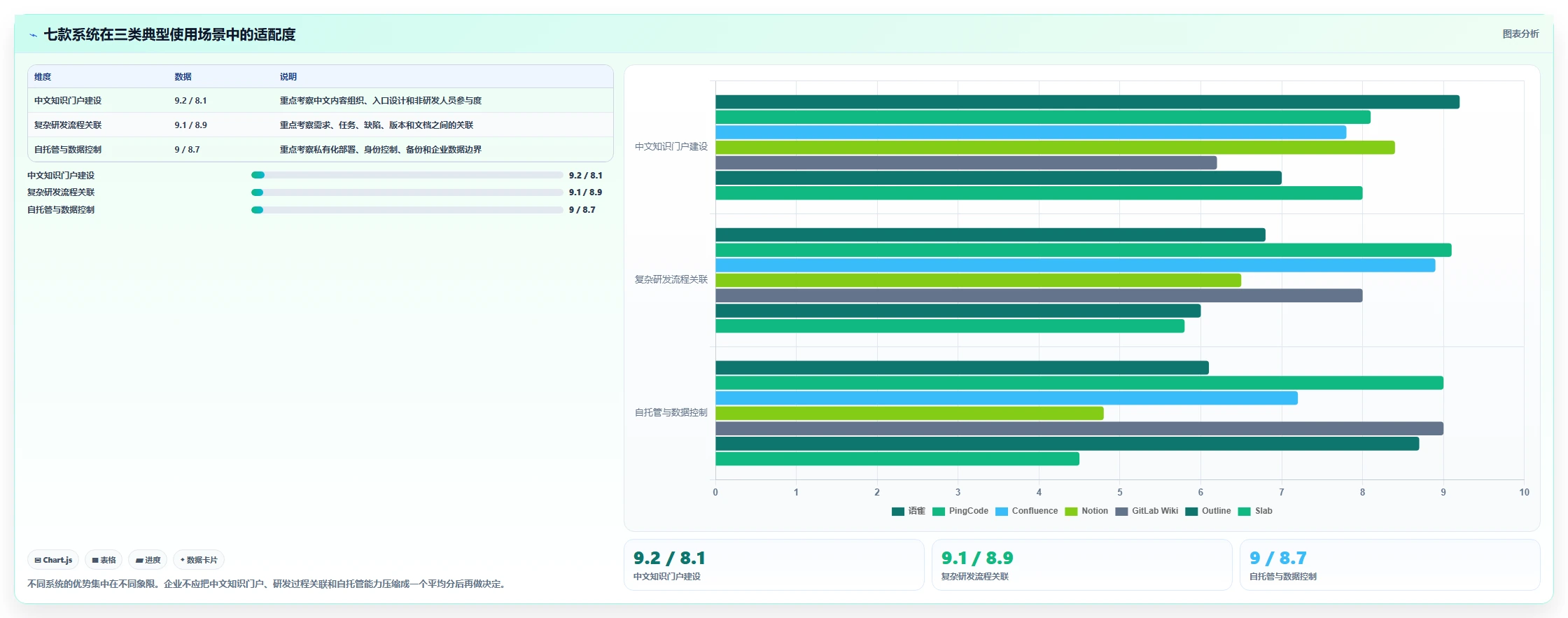Click the 数据 table column header
1568x618 pixels.
(183, 77)
